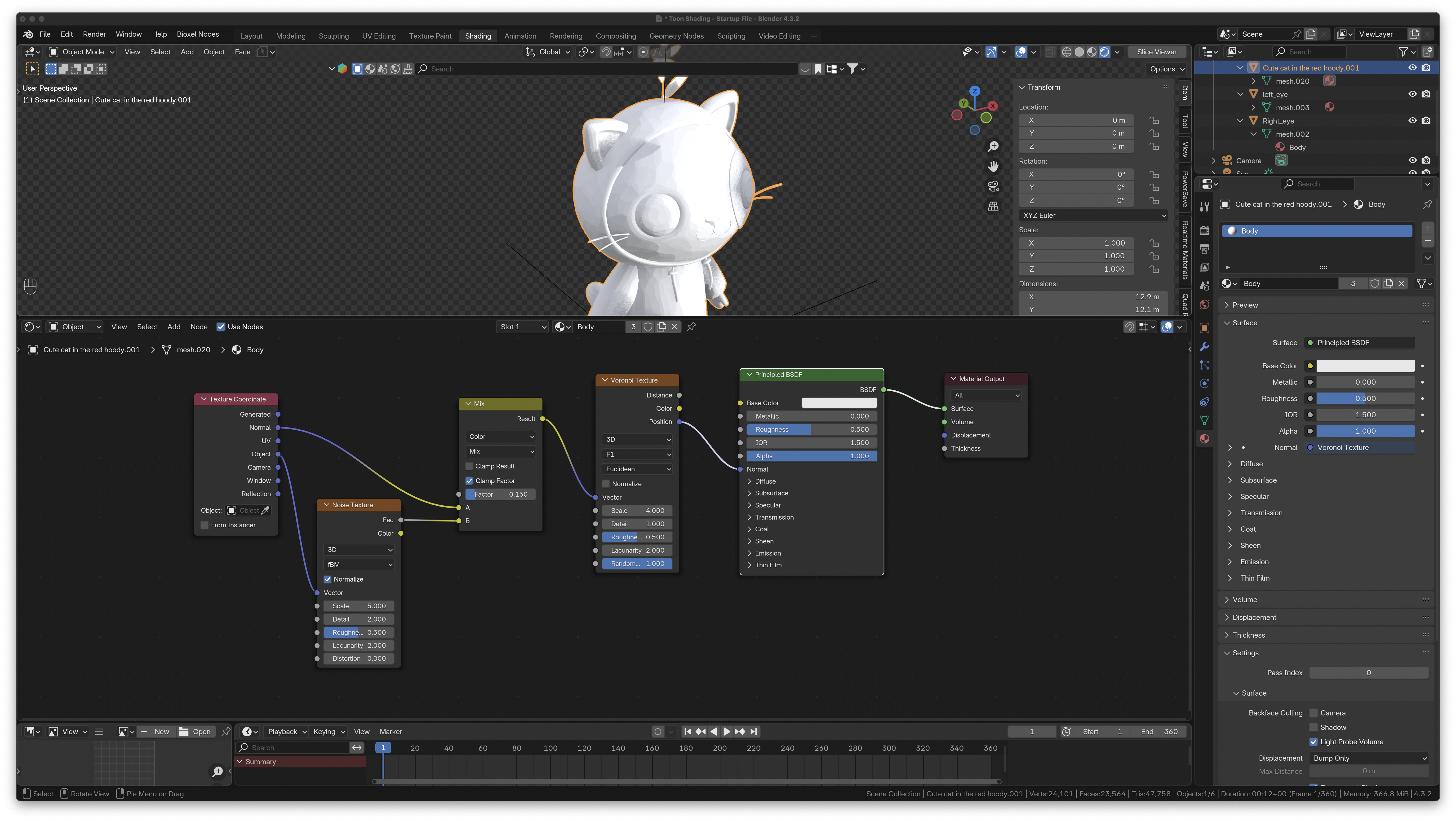Add a workspace with the plus tab button
Screen dimensions: 1456x821
(x=814, y=36)
